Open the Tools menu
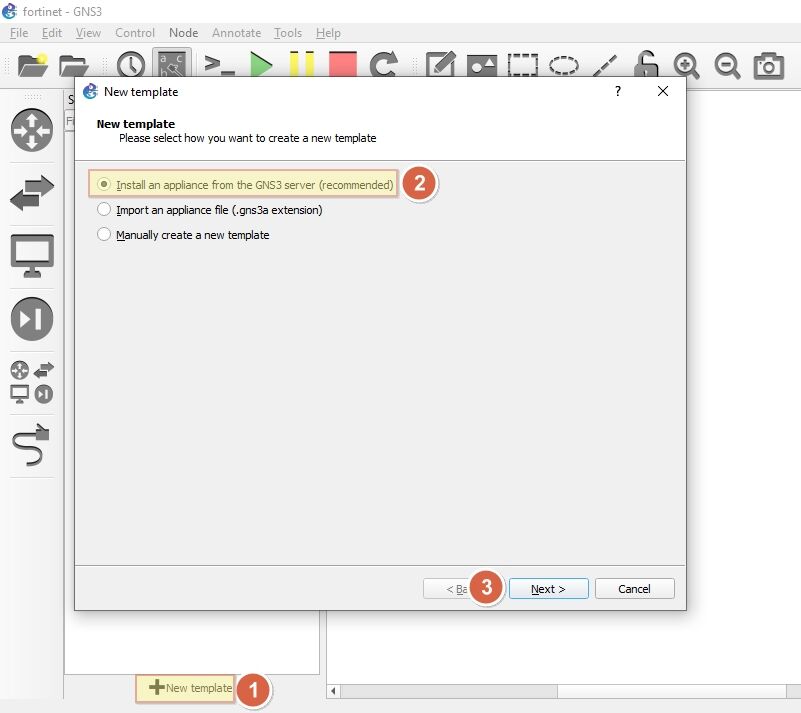 click(288, 33)
